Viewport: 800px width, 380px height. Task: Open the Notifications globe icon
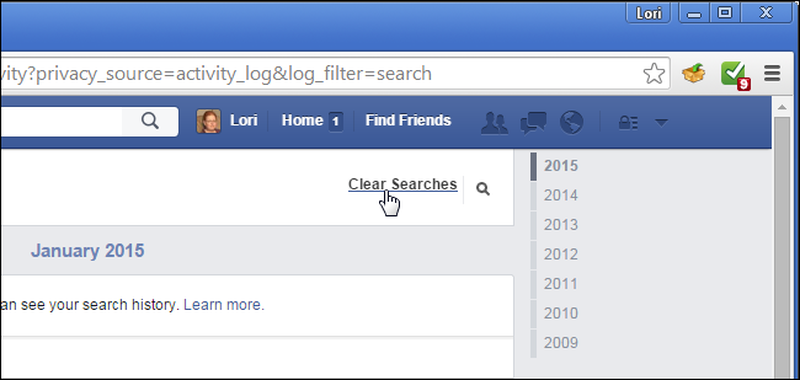571,122
